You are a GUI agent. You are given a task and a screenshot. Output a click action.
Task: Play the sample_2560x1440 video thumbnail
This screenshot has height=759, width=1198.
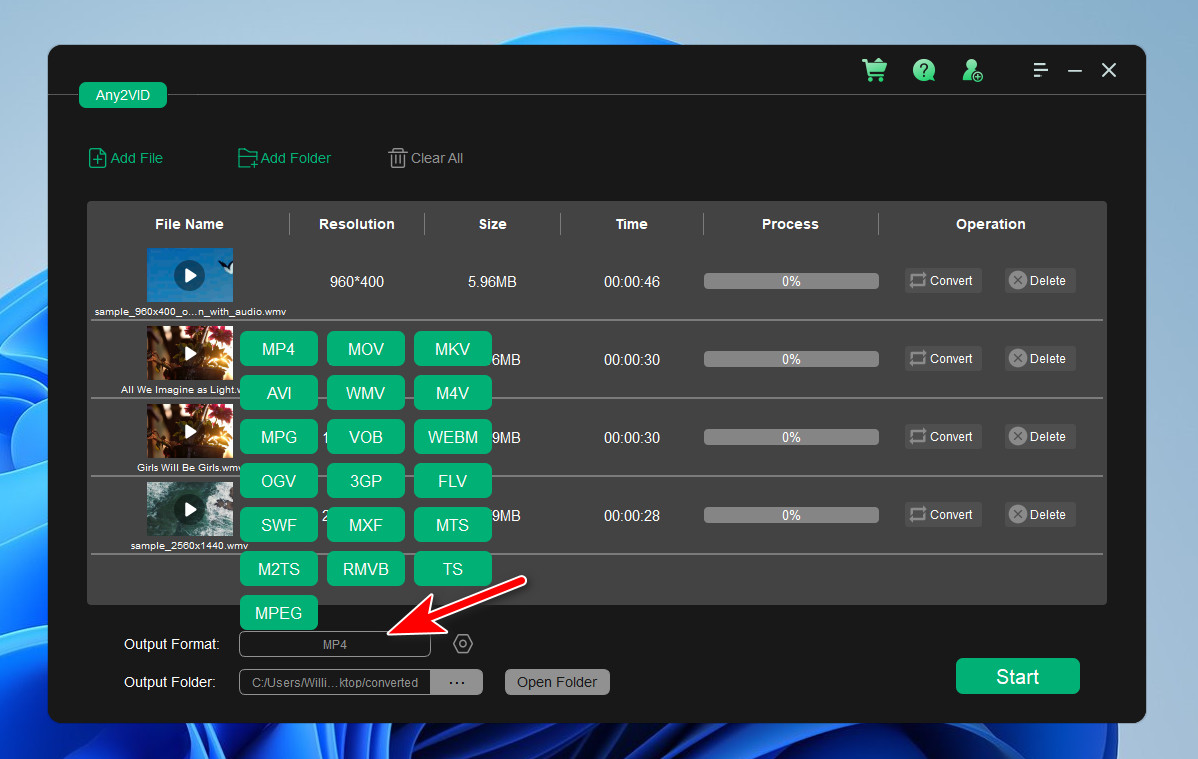point(189,509)
